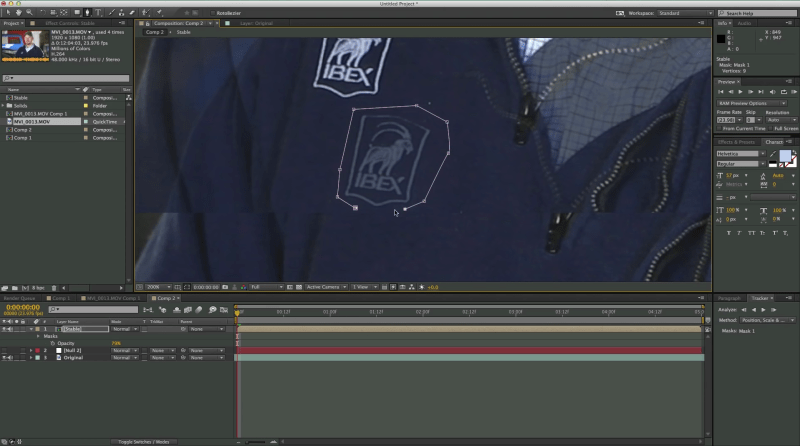Open the Effect Controls: Stable tab
This screenshot has width=800, height=446.
tap(69, 23)
